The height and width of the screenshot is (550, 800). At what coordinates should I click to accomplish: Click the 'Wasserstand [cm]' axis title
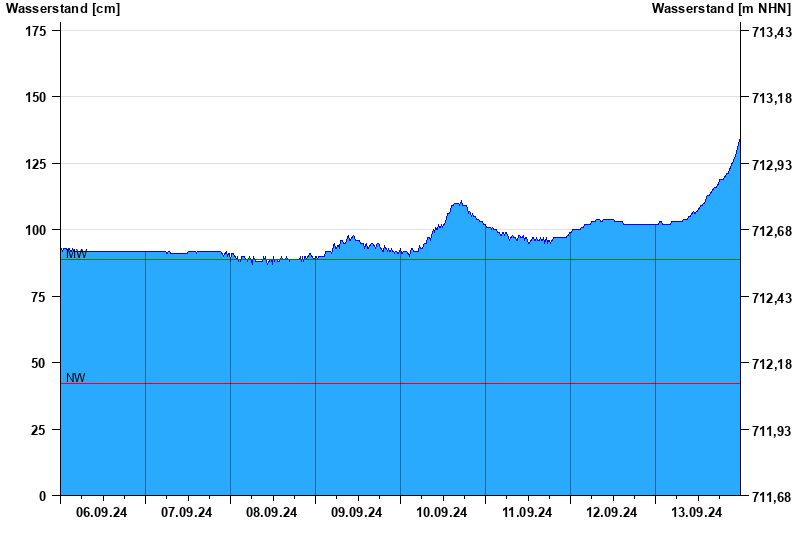click(x=63, y=8)
